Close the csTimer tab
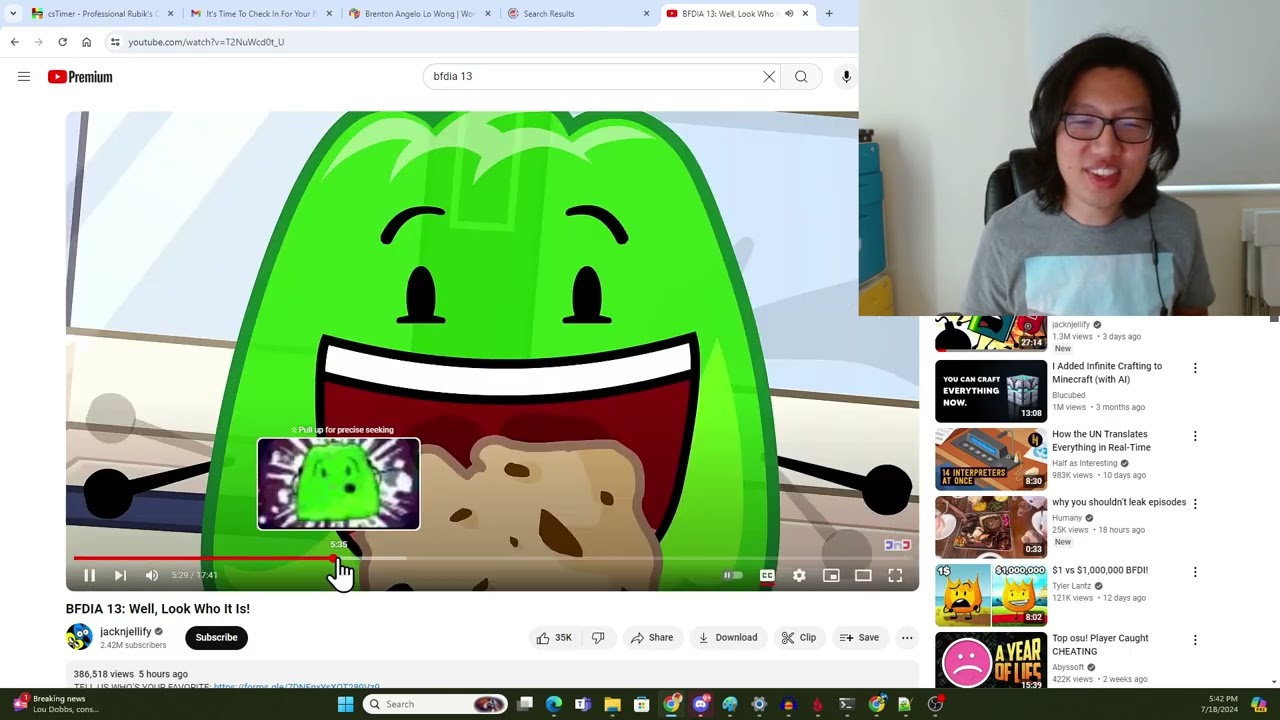This screenshot has height=720, width=1280. (171, 14)
